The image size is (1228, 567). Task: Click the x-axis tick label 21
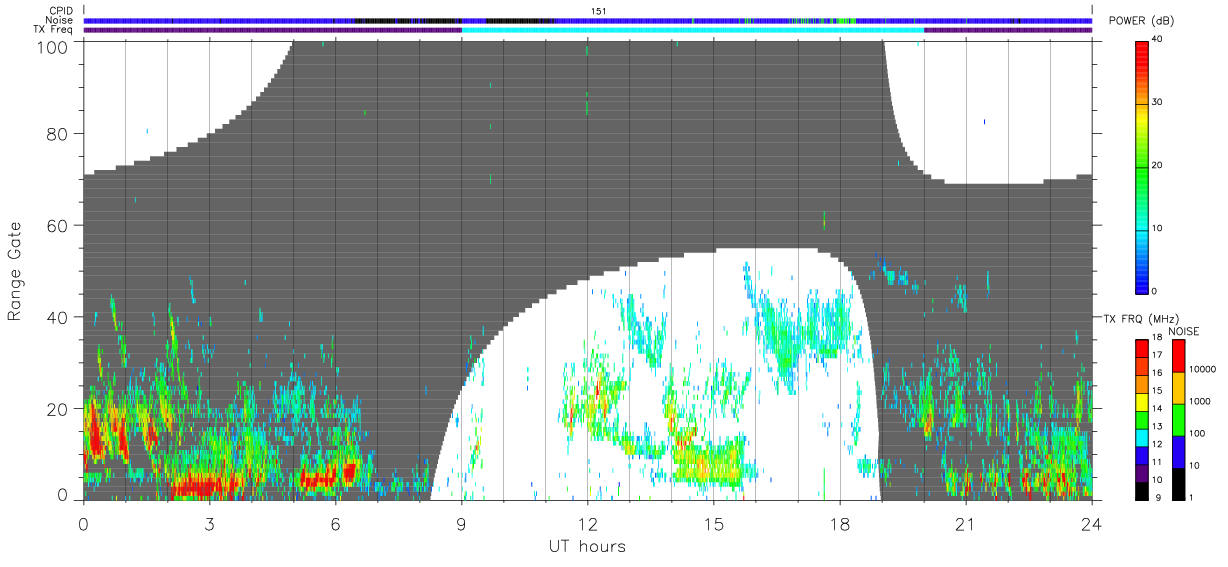[966, 523]
